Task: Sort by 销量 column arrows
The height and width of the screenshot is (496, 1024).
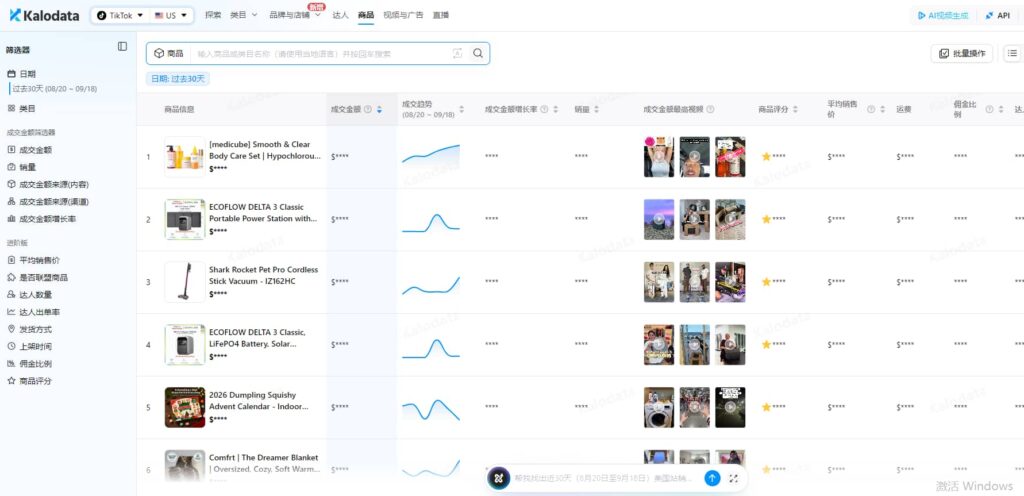Action: click(x=596, y=109)
